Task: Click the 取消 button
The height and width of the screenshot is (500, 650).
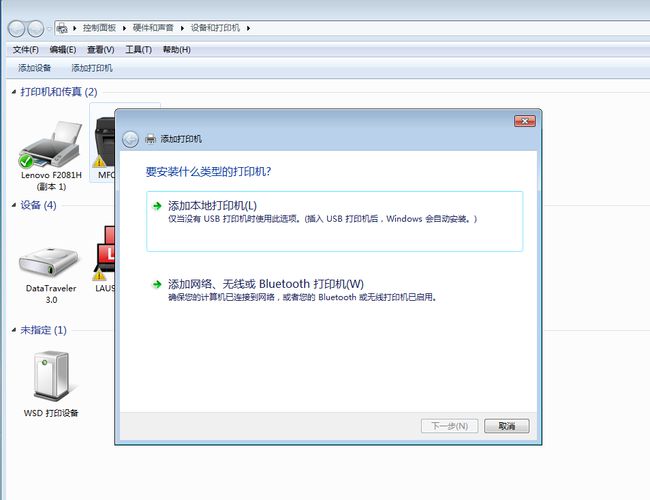Action: pos(507,426)
